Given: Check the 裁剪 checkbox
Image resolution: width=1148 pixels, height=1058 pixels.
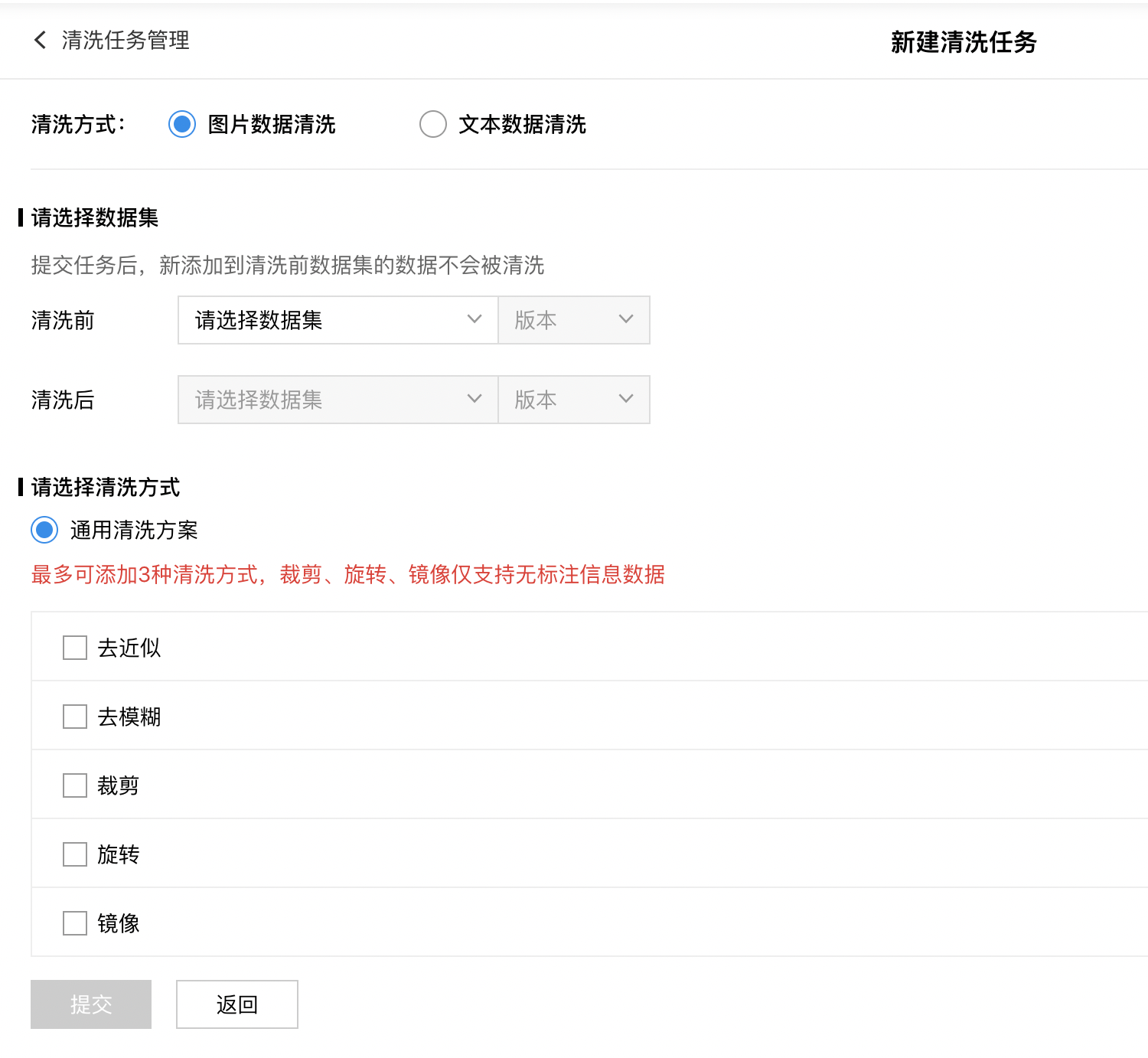Looking at the screenshot, I should coord(75,785).
